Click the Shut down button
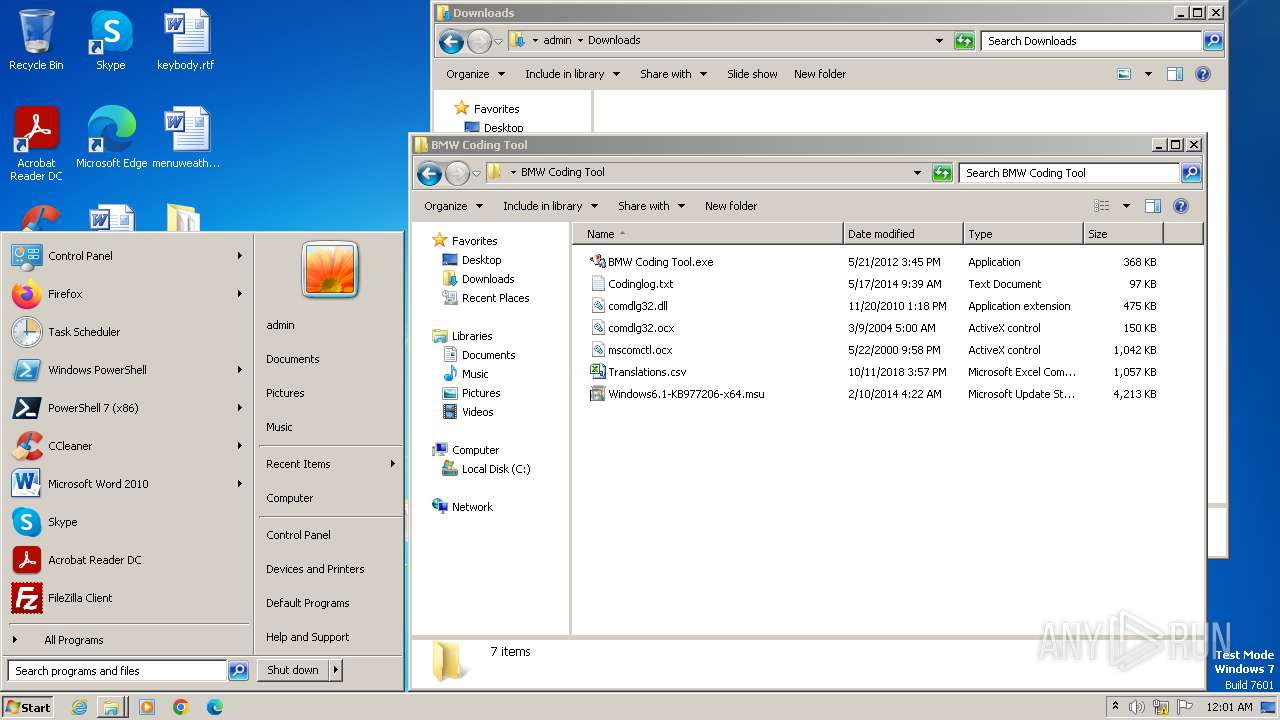Image resolution: width=1280 pixels, height=720 pixels. pos(293,670)
